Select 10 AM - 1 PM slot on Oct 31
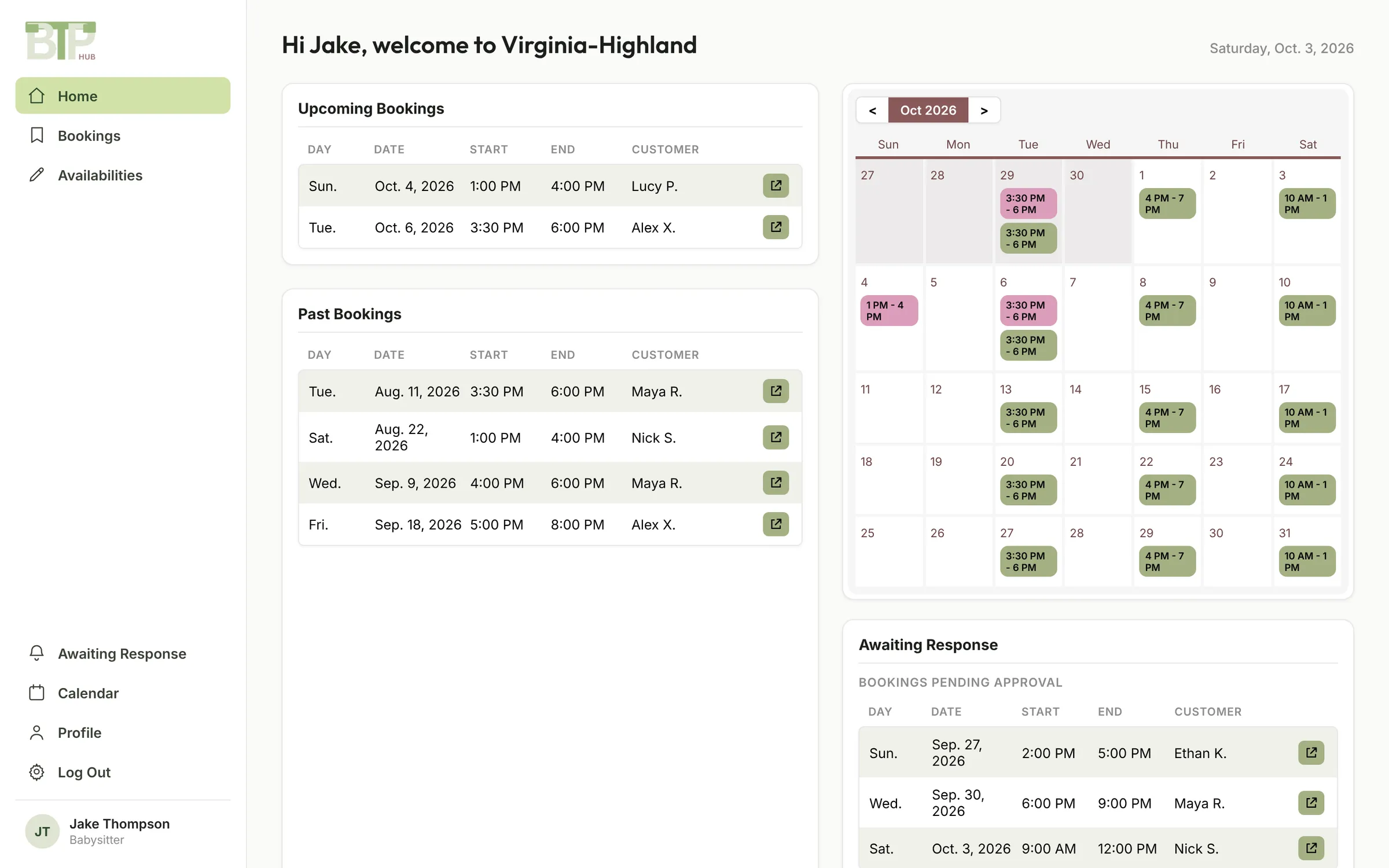Image resolution: width=1389 pixels, height=868 pixels. tap(1307, 561)
